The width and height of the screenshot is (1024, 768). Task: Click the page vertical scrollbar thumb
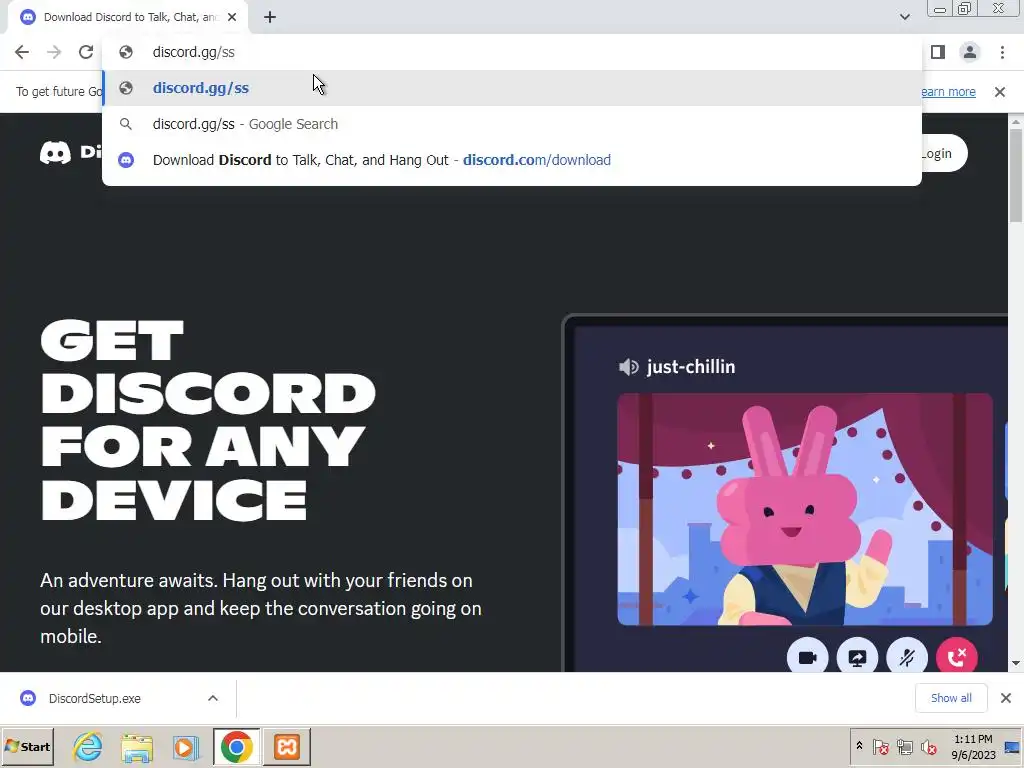pyautogui.click(x=1016, y=176)
